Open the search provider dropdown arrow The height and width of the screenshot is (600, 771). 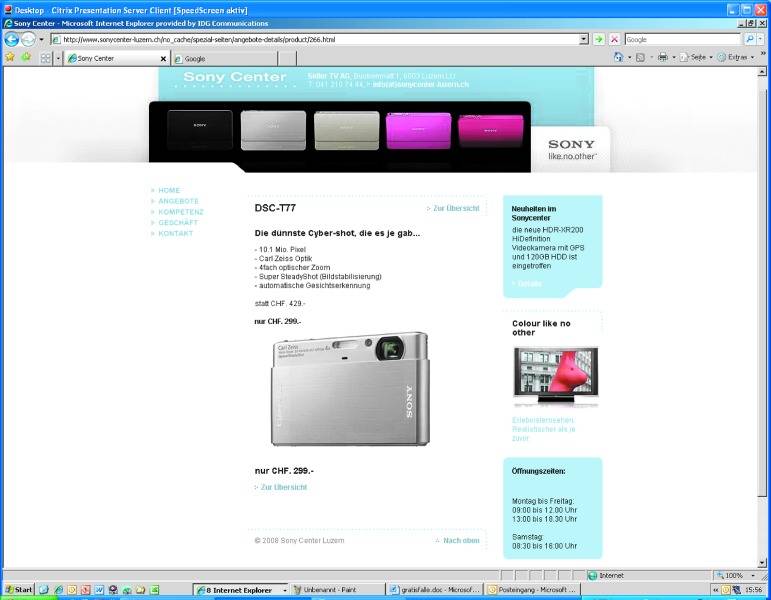tap(760, 39)
